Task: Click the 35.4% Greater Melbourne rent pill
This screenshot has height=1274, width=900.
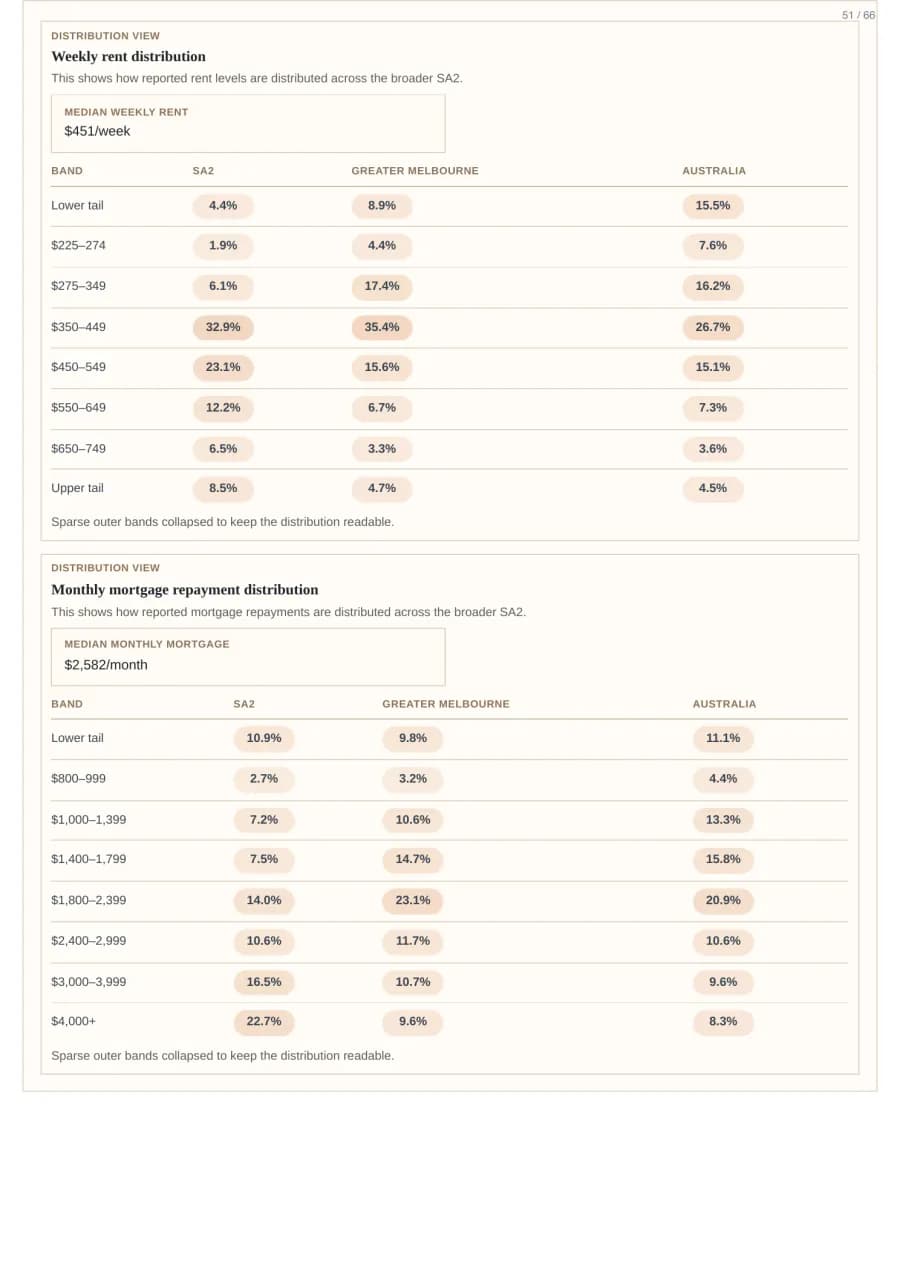Action: tap(382, 327)
